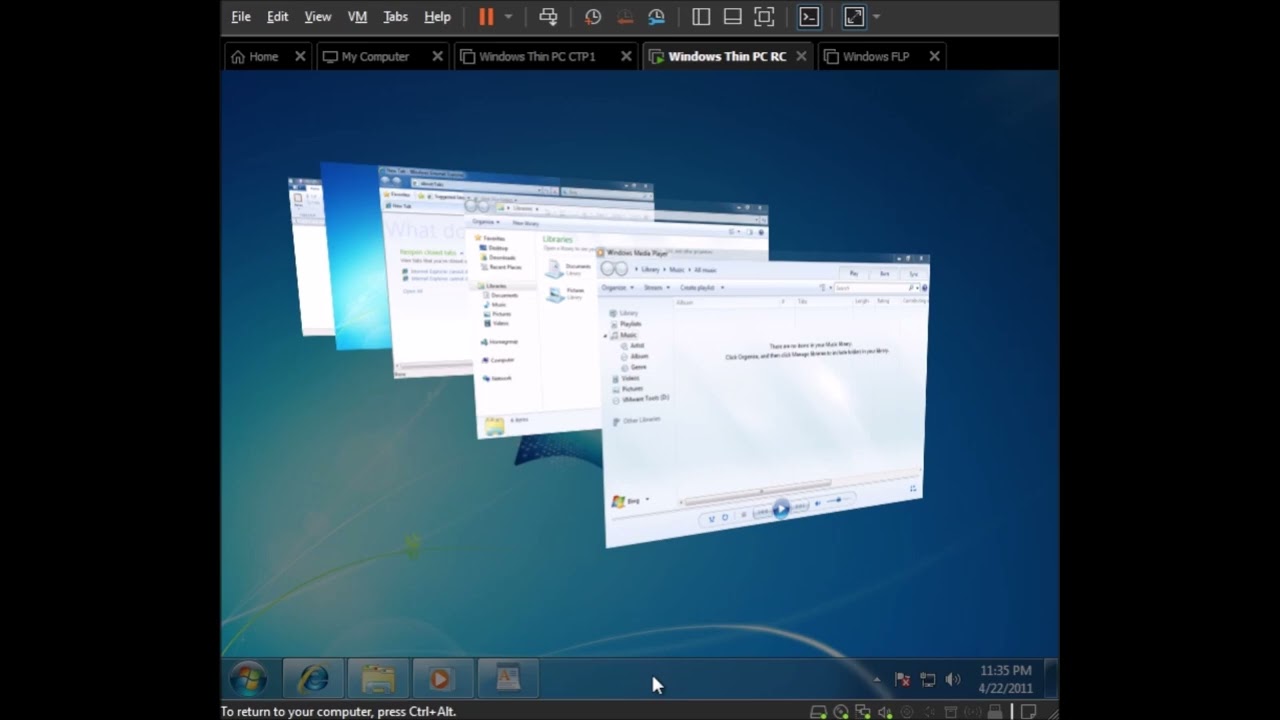Open the power options dropdown beside Pause
This screenshot has width=1280, height=720.
[x=508, y=17]
